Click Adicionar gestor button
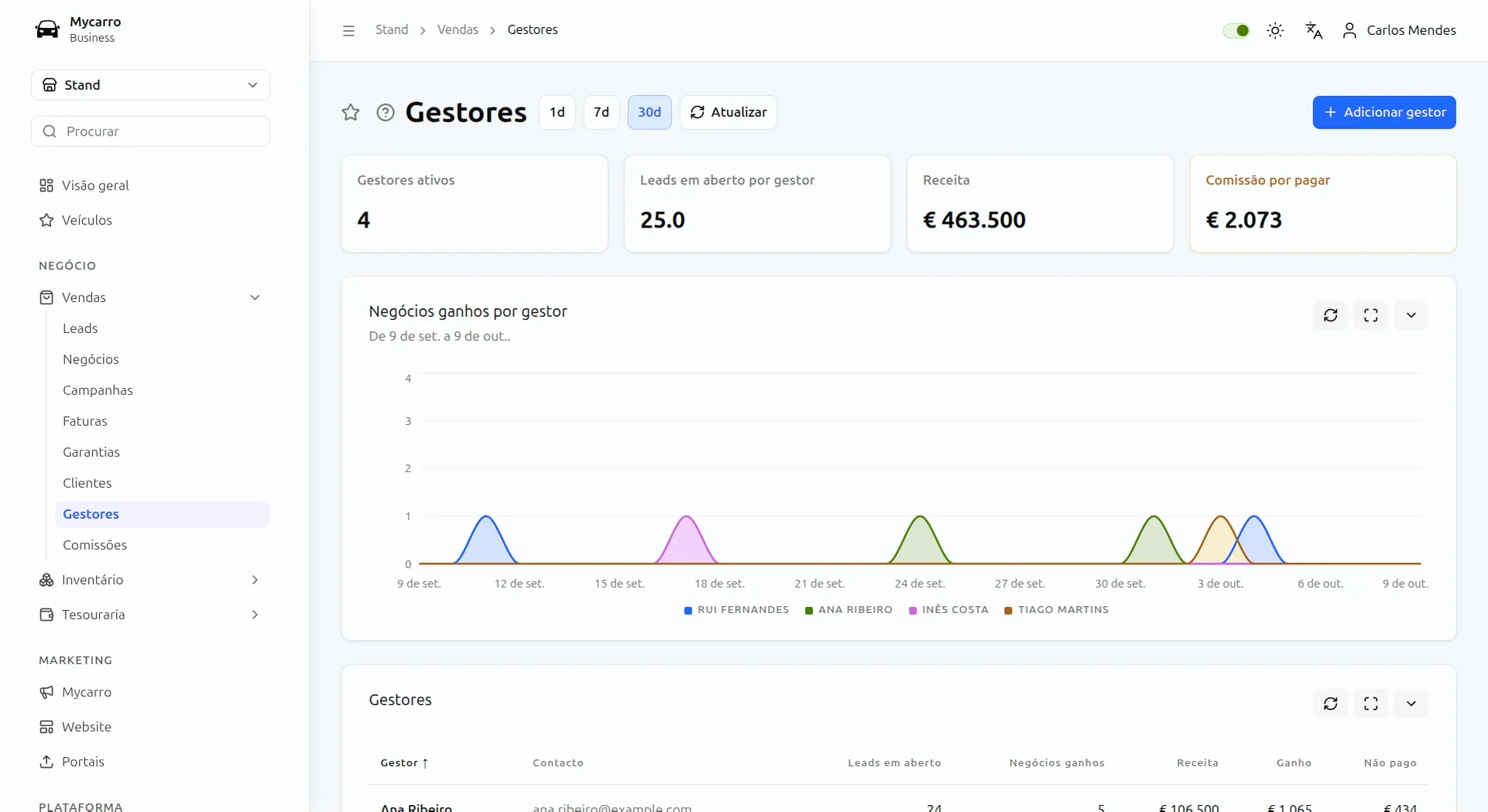The image size is (1488, 812). click(1384, 112)
